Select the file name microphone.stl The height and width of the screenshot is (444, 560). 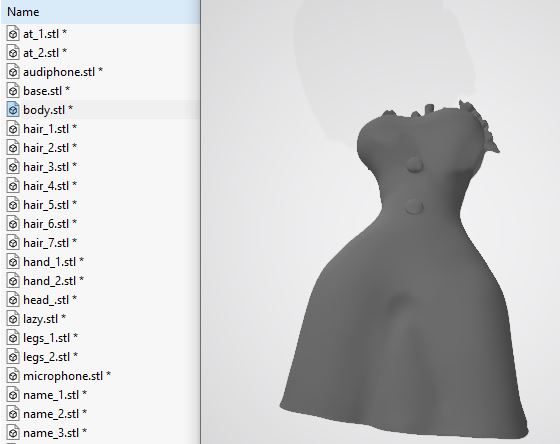(67, 376)
